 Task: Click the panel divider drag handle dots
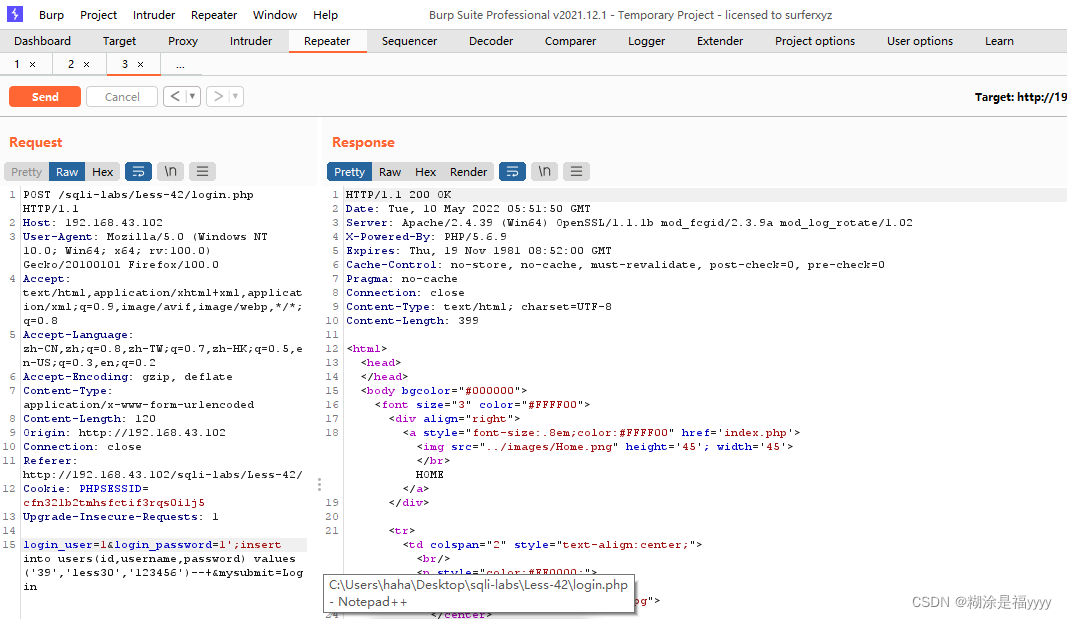tap(319, 484)
